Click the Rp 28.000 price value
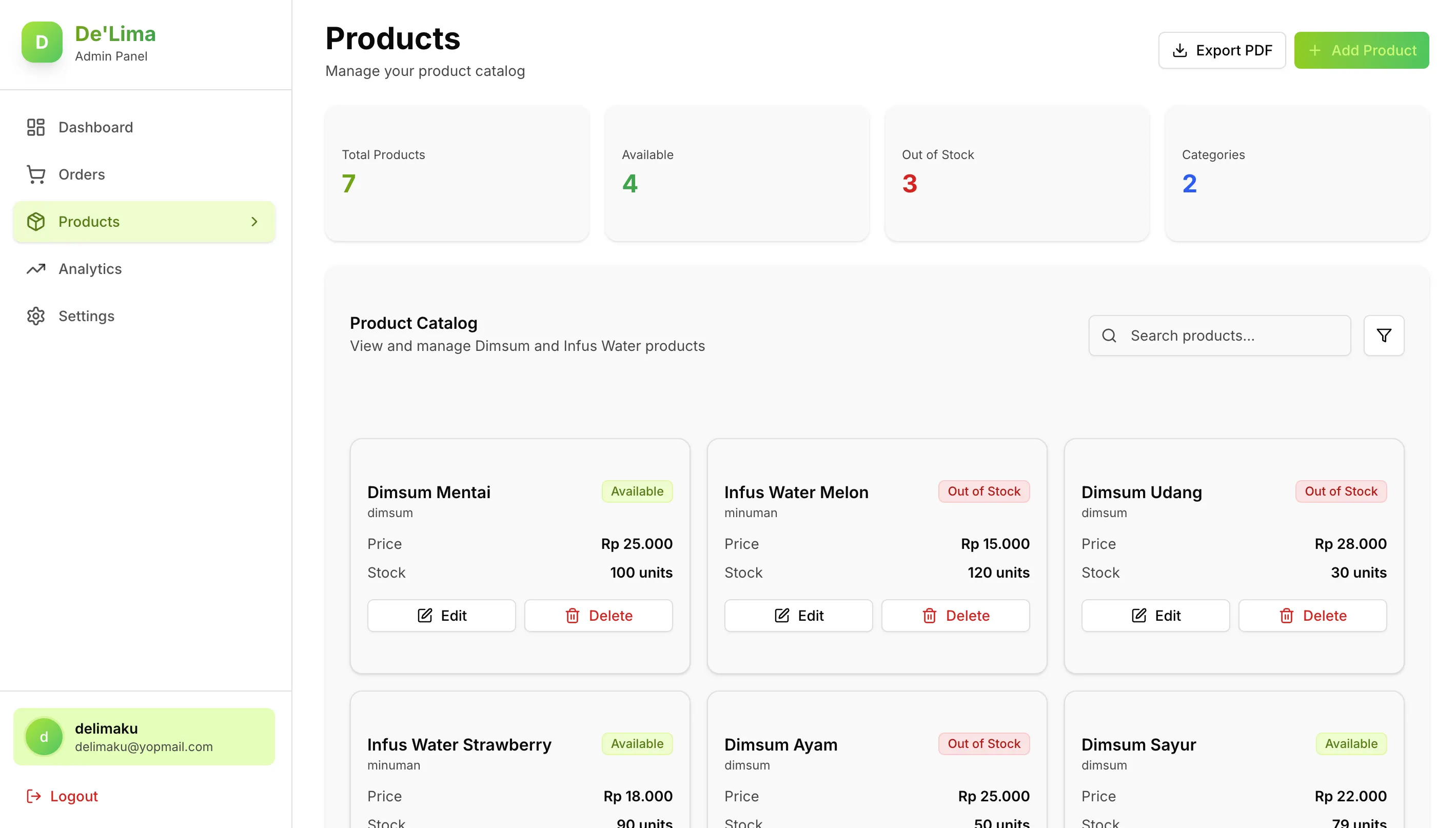The height and width of the screenshot is (828, 1456). [1351, 544]
